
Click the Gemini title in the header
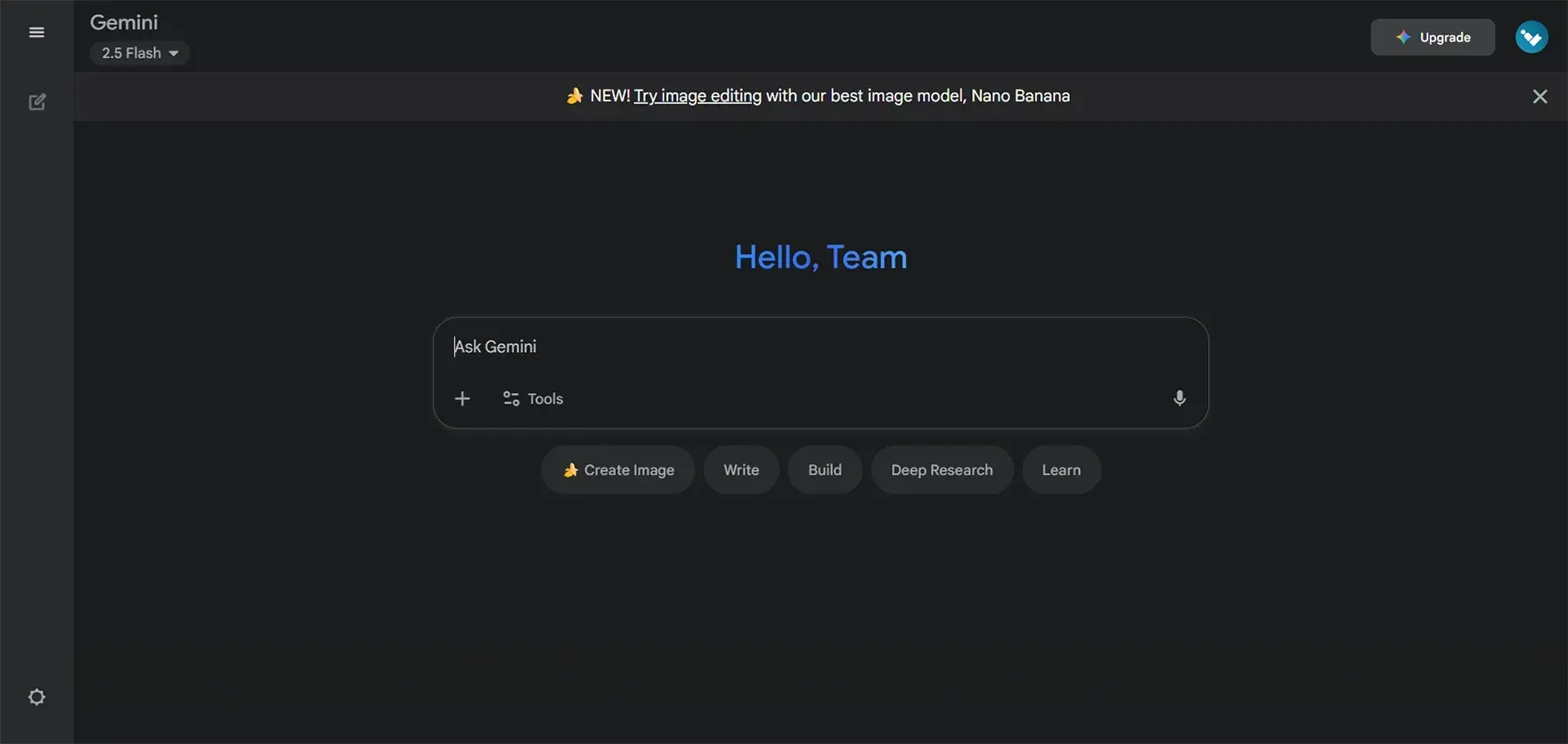[124, 22]
